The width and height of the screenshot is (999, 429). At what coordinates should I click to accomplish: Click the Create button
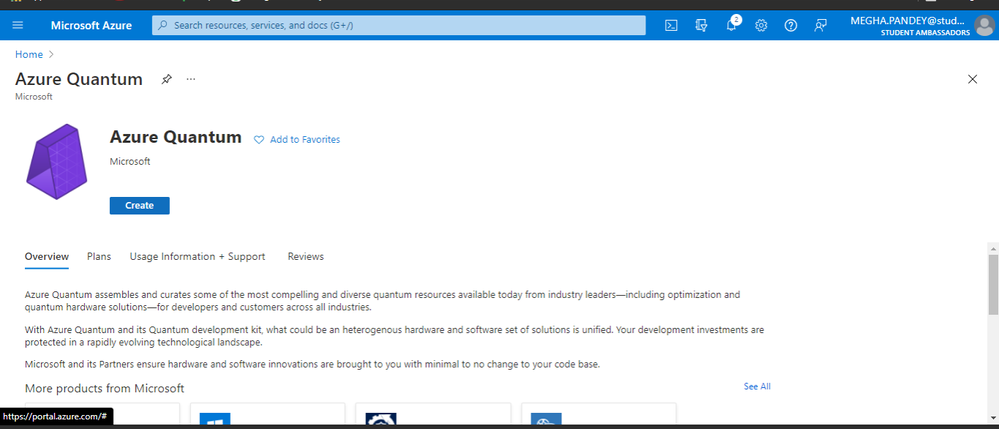coord(140,205)
